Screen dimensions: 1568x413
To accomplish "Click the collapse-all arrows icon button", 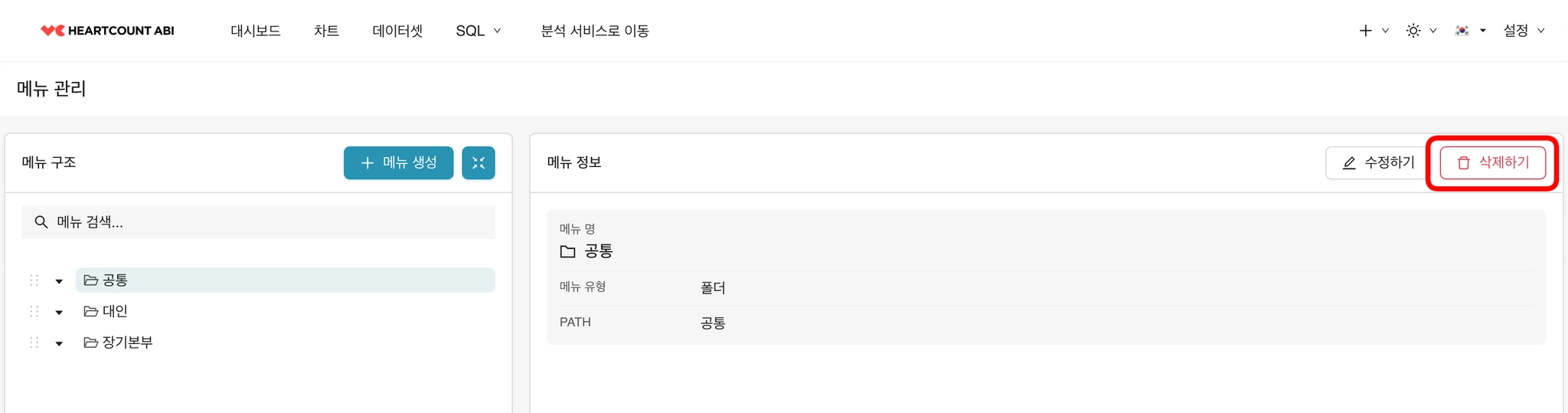I will tap(479, 162).
